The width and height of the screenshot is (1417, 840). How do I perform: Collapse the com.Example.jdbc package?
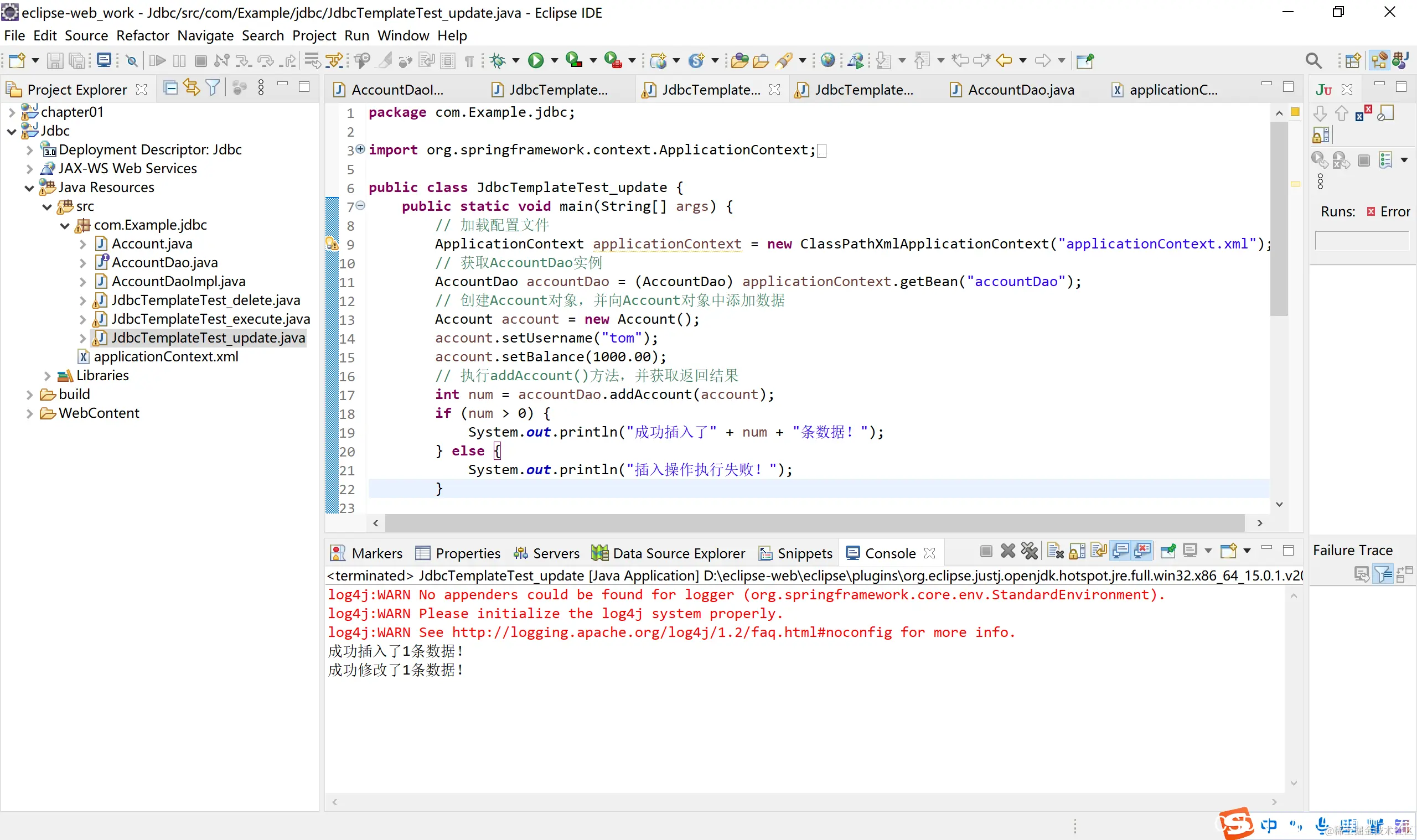point(65,226)
